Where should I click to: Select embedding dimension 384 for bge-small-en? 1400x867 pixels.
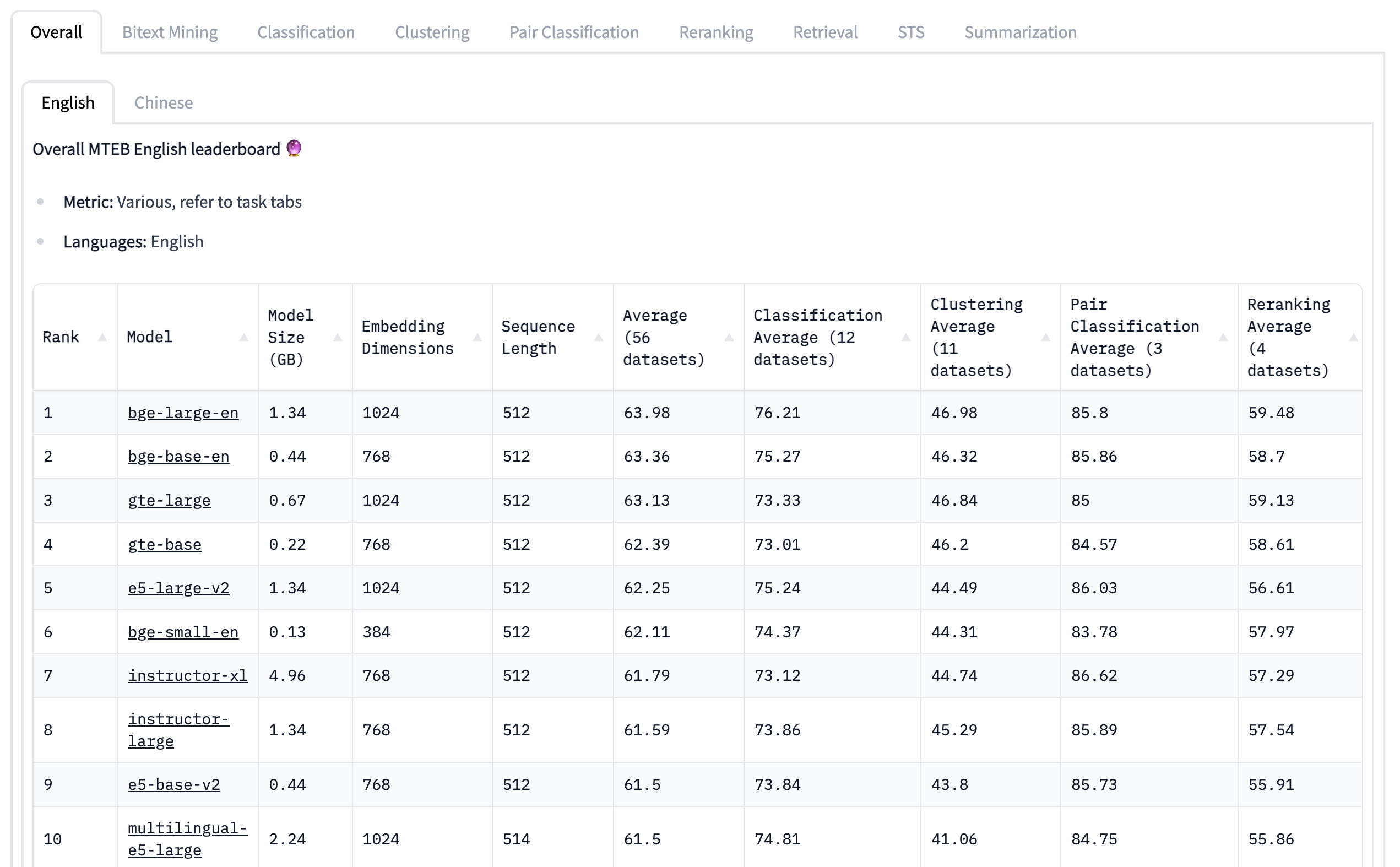pos(376,632)
